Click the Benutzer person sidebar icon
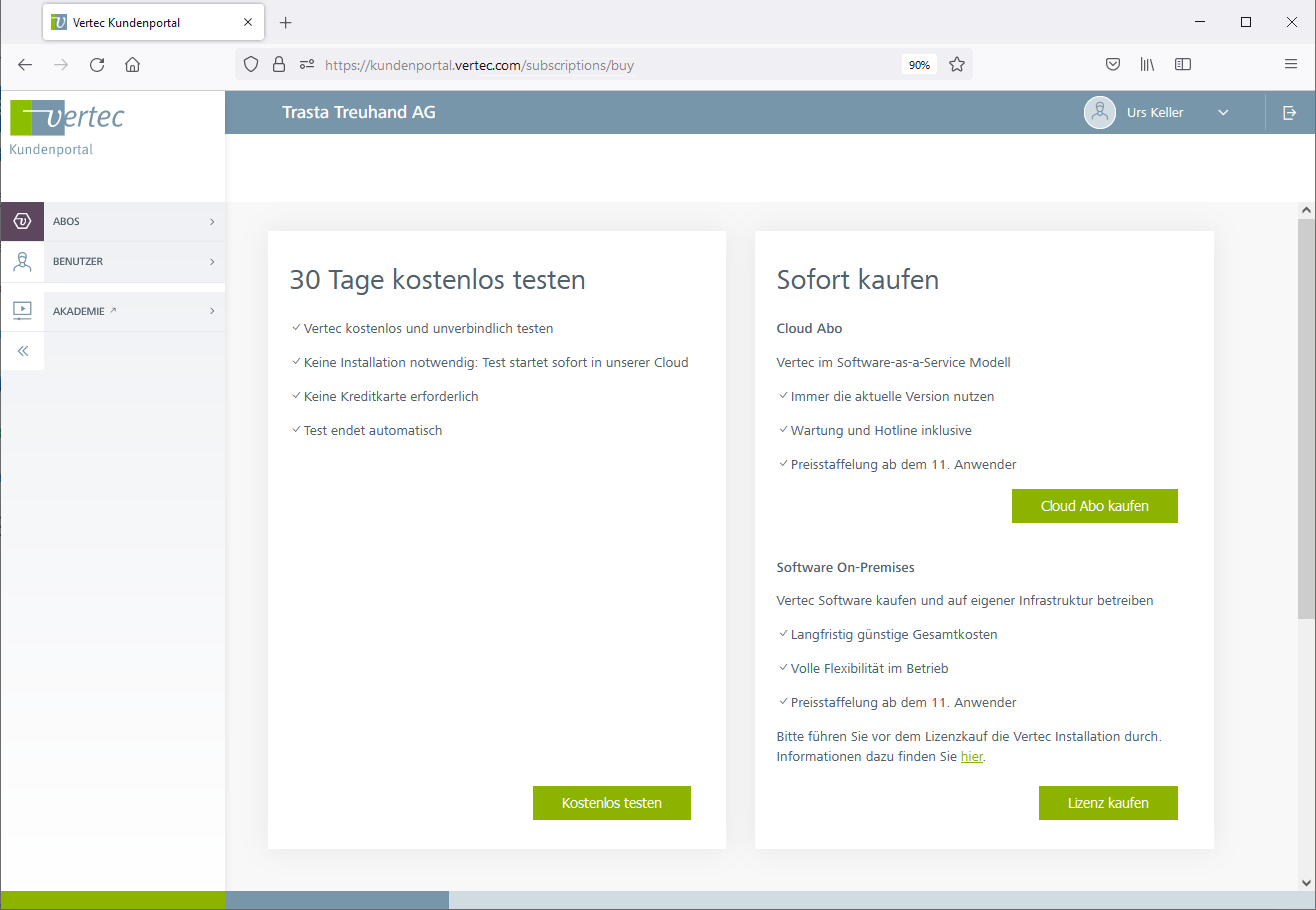This screenshot has height=910, width=1316. (x=22, y=262)
